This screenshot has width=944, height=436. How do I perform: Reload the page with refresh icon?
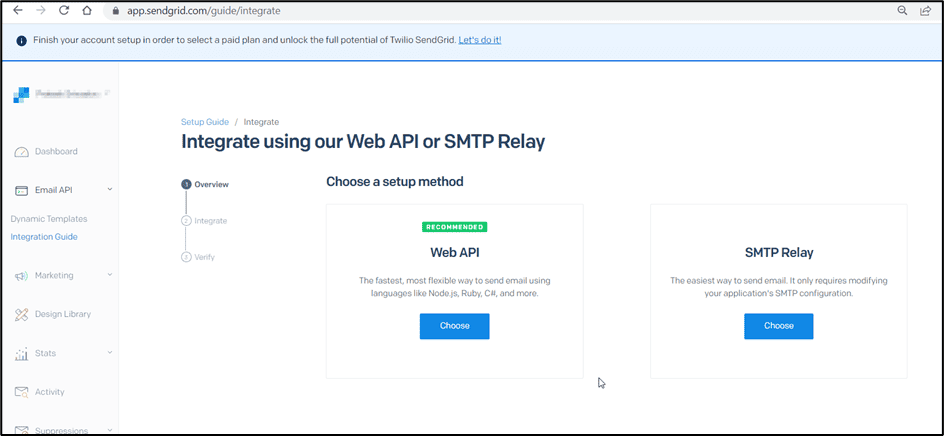tap(64, 10)
